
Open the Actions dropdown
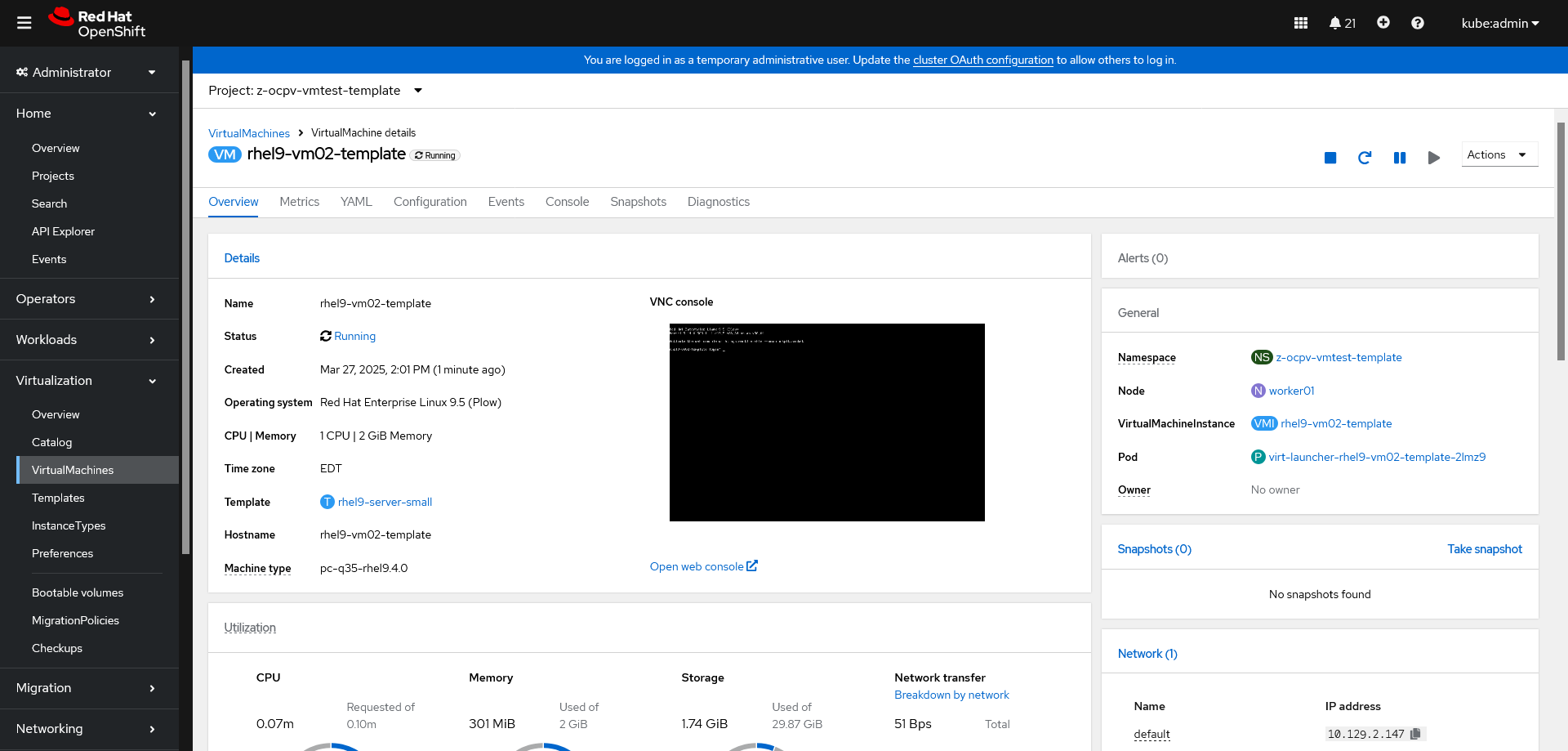(x=1498, y=154)
